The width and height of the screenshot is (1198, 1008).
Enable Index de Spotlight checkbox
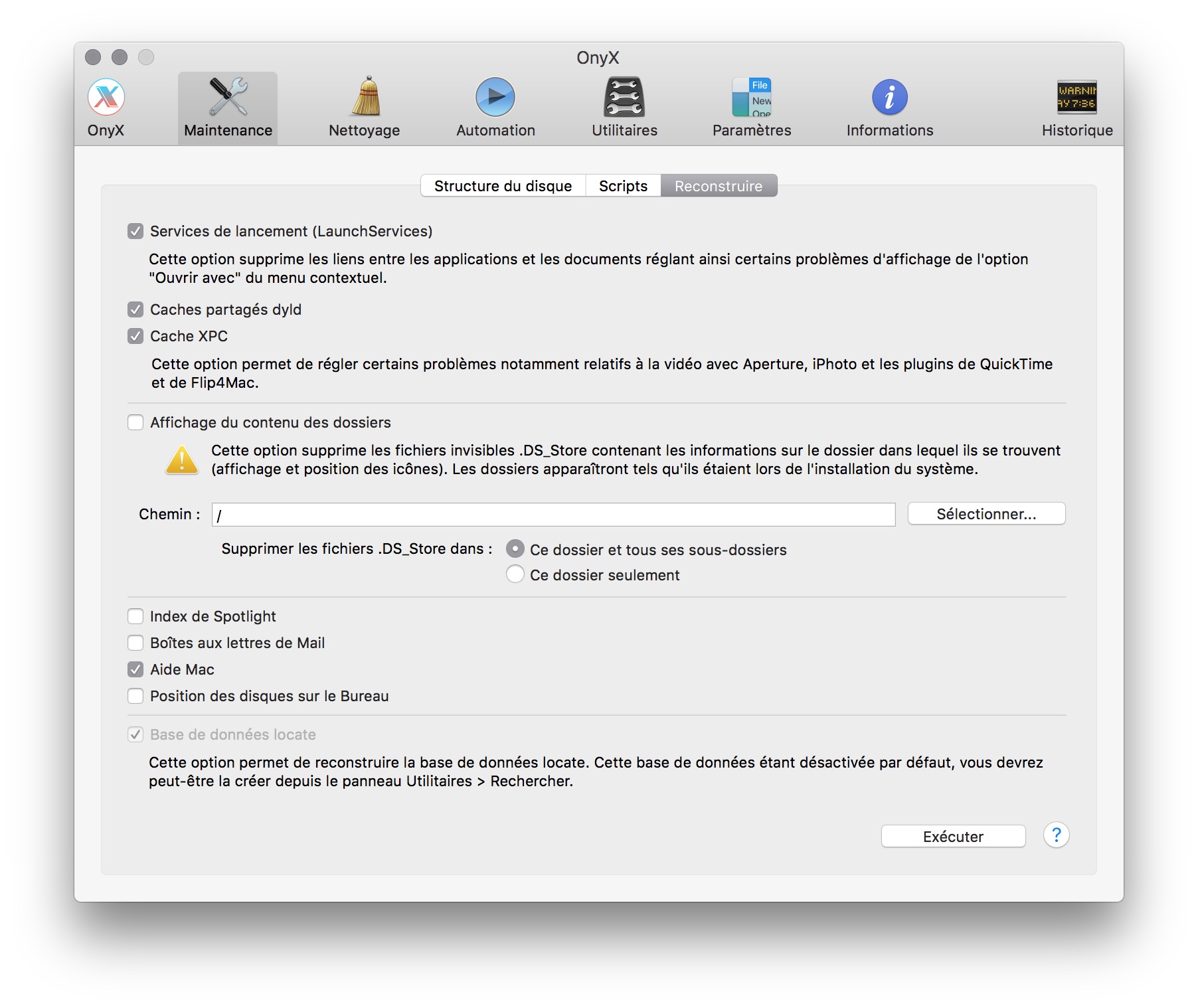[135, 616]
